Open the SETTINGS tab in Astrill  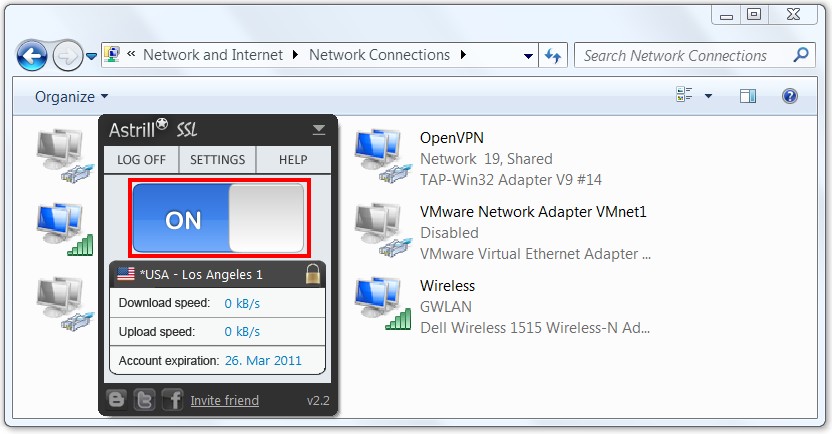(x=218, y=160)
